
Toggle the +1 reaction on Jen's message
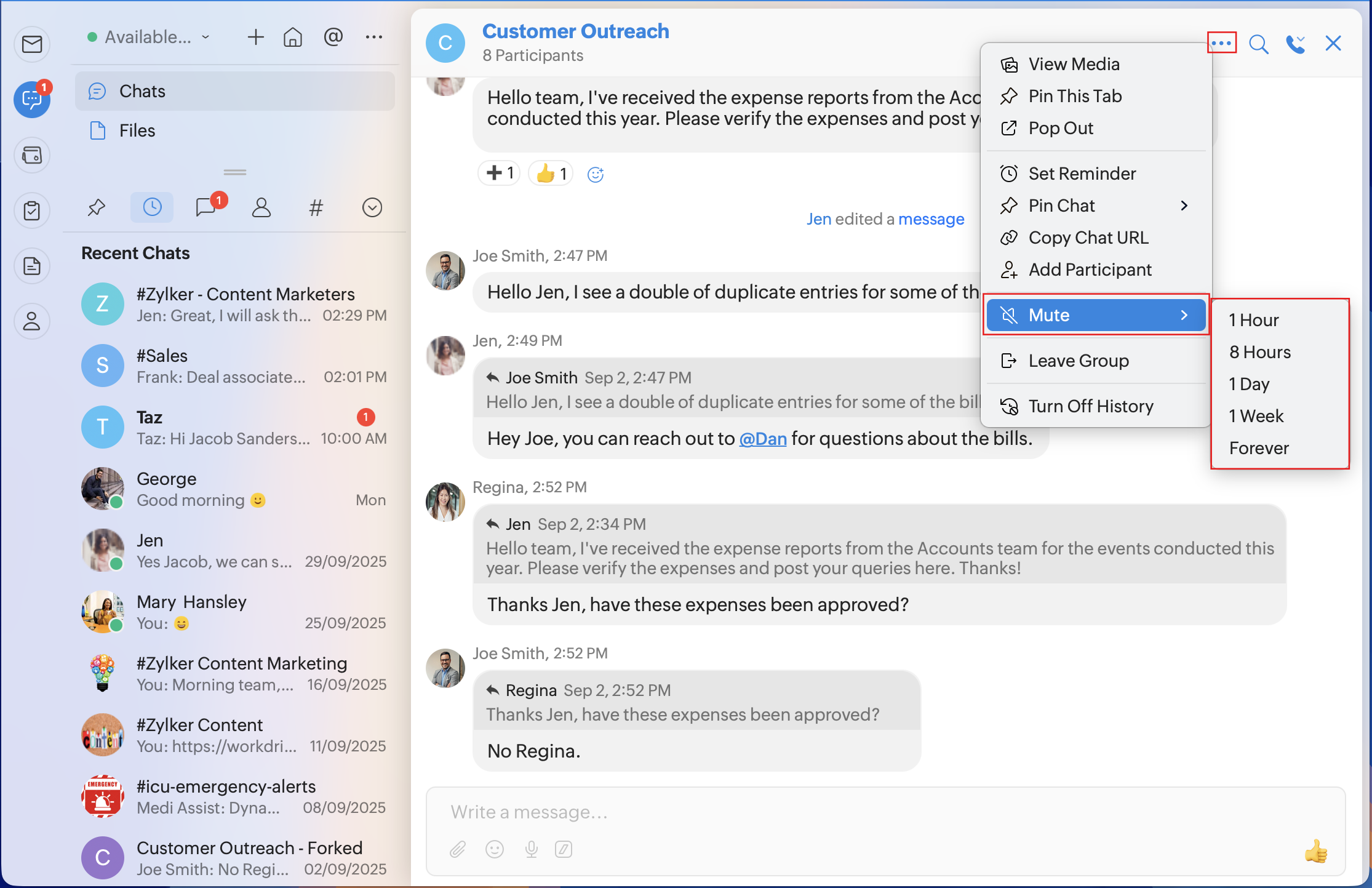500,174
